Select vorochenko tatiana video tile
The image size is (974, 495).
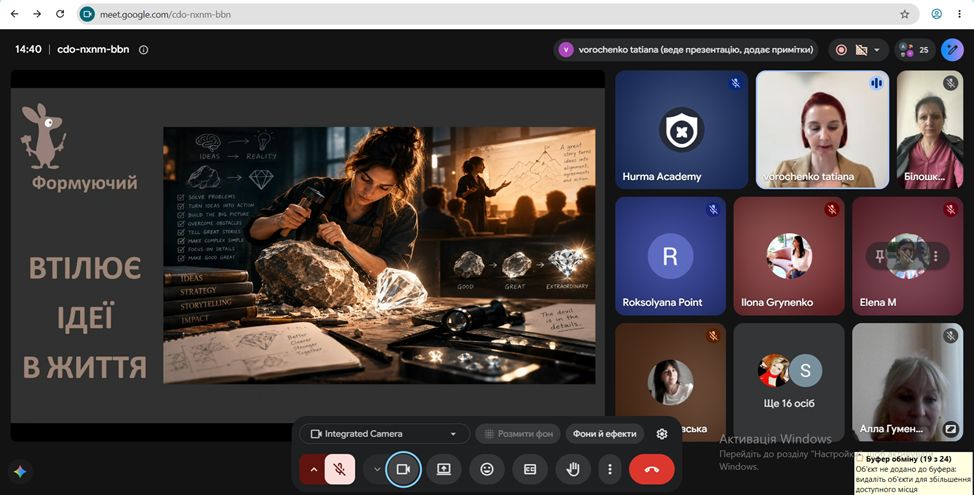(x=822, y=129)
